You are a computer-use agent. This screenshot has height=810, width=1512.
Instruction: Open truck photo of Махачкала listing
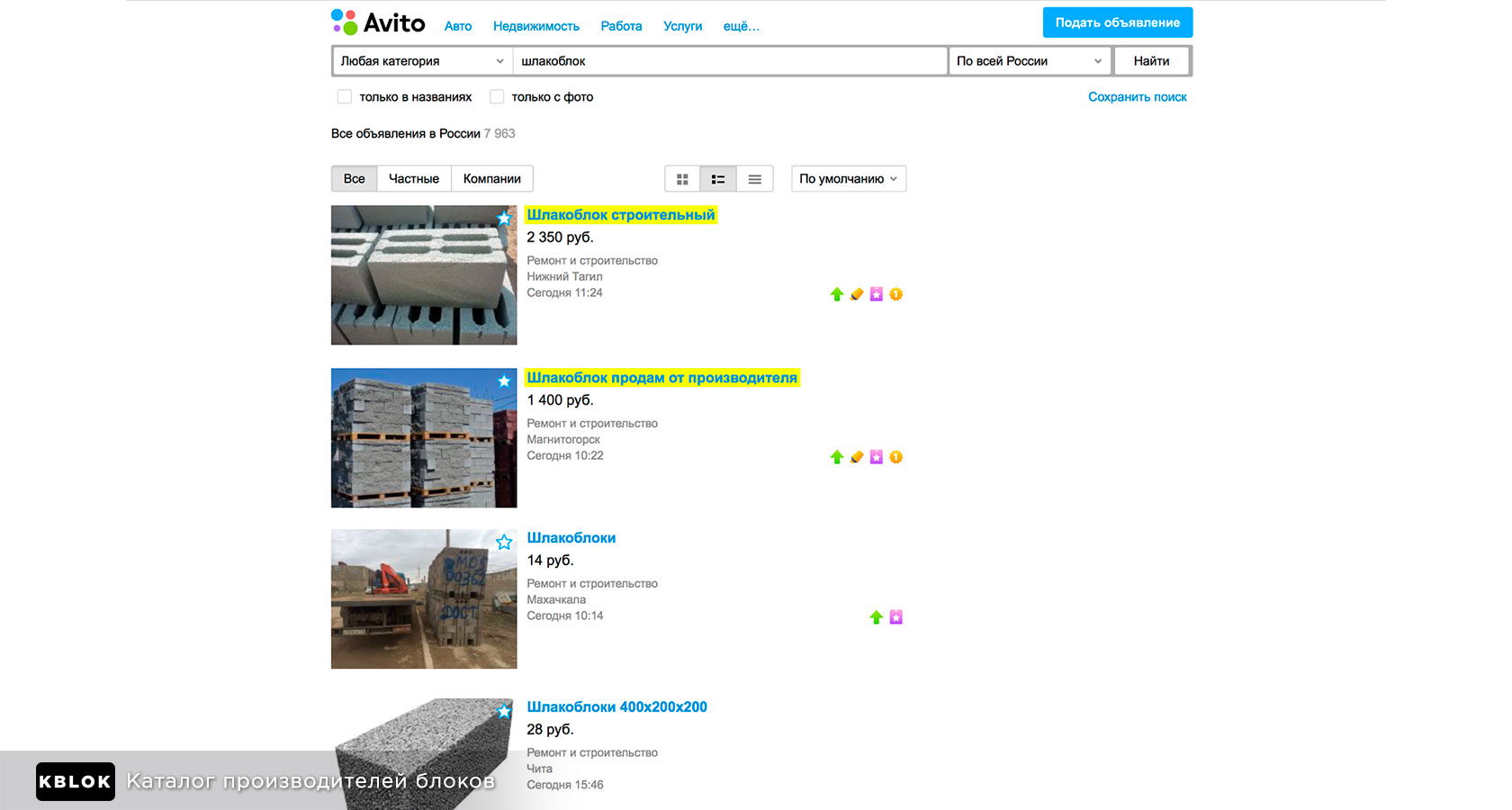coord(424,599)
